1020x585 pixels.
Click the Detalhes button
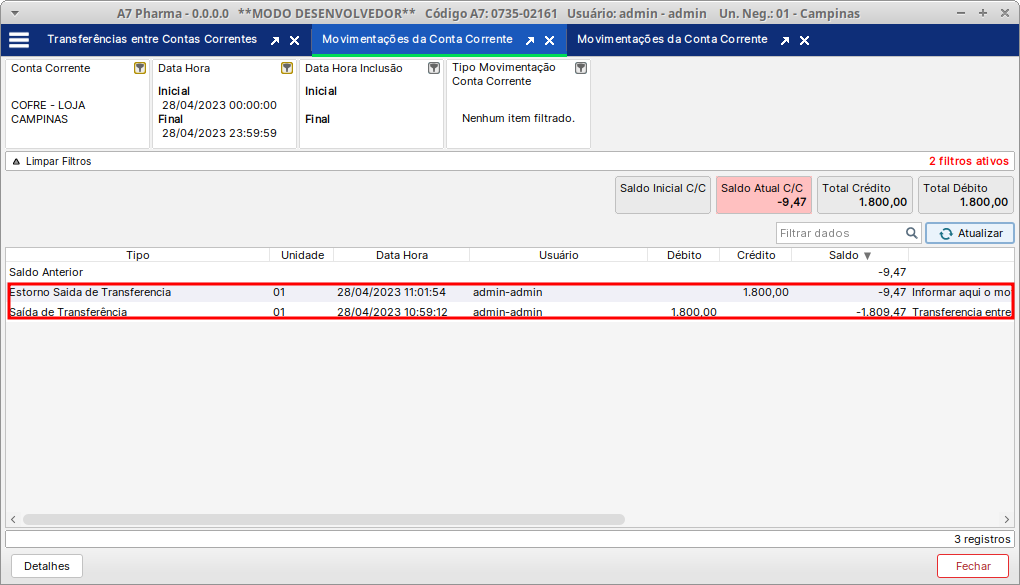47,566
